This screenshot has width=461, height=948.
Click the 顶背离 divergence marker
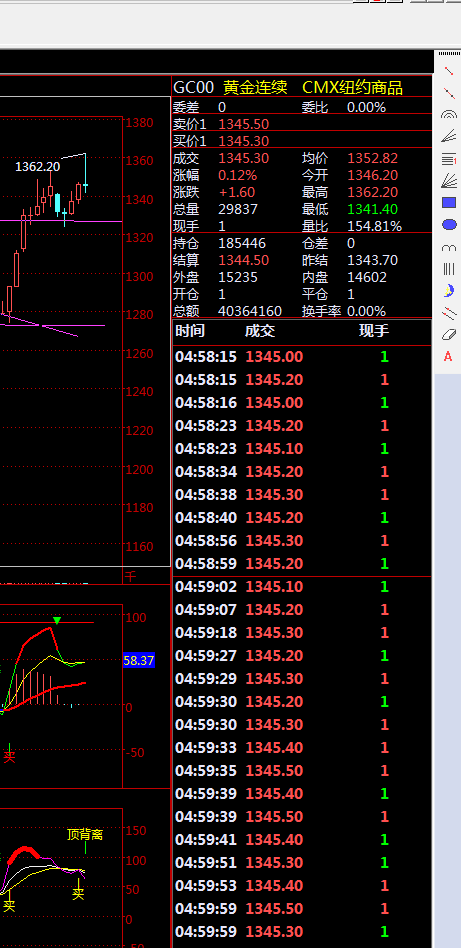85,834
